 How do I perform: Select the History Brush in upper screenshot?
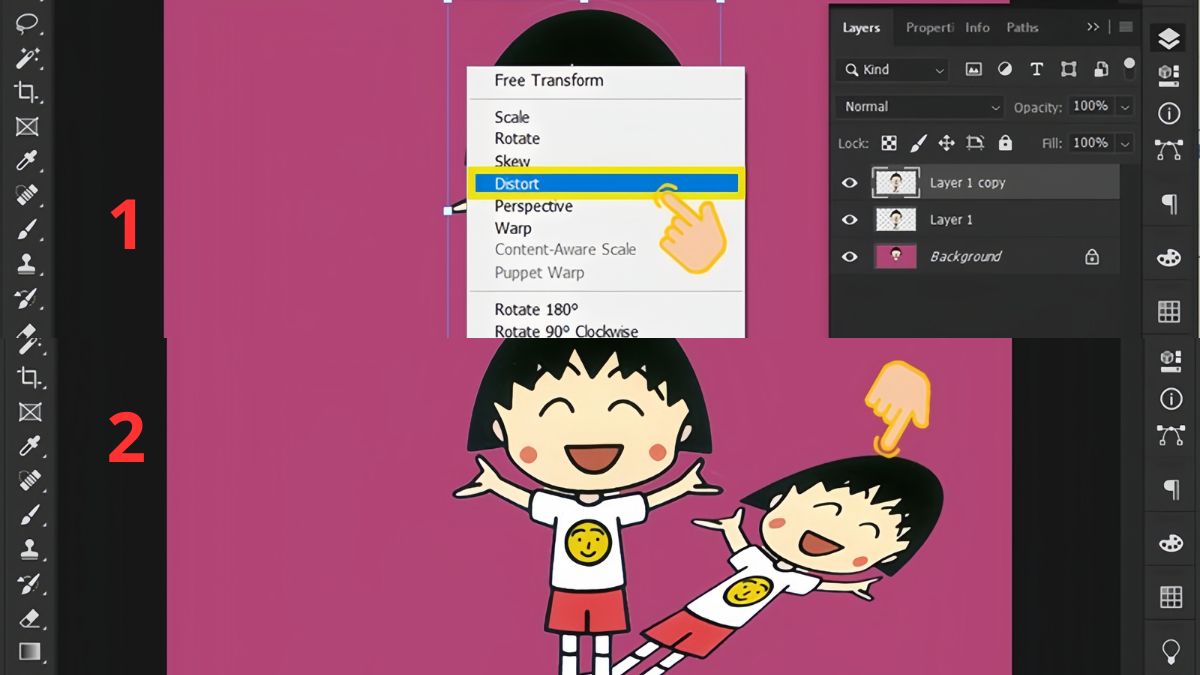tap(27, 298)
